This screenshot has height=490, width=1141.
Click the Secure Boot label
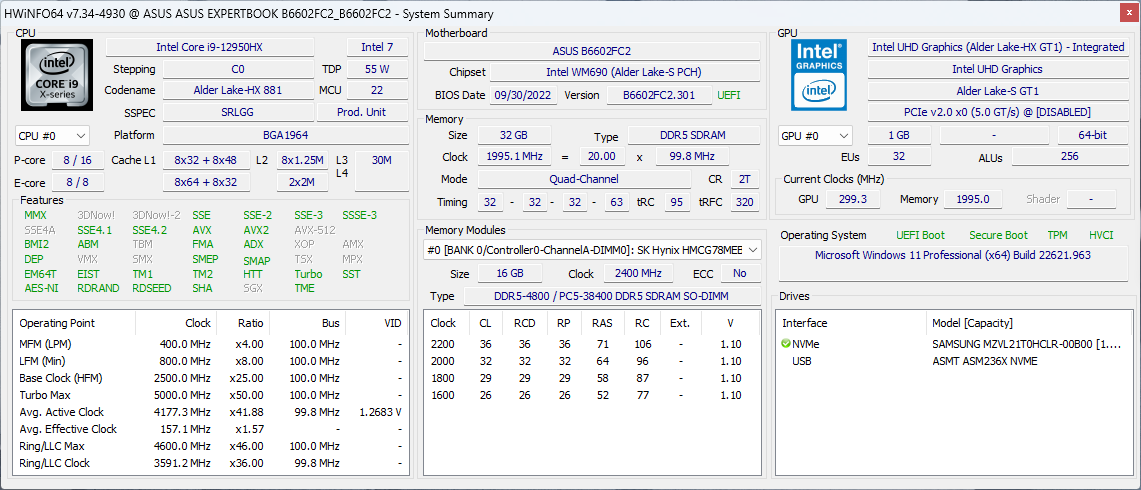tap(998, 235)
